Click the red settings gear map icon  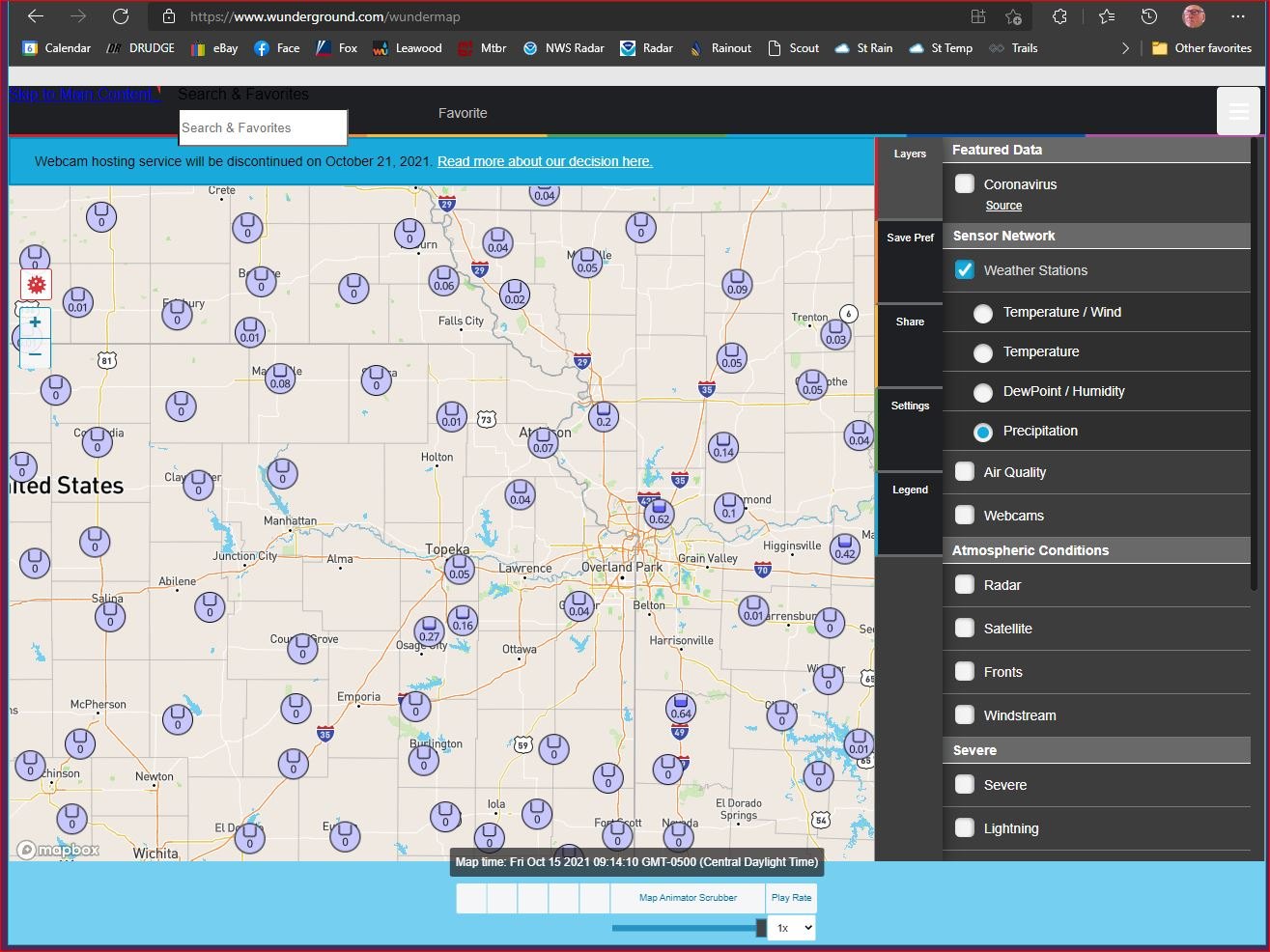pyautogui.click(x=37, y=284)
